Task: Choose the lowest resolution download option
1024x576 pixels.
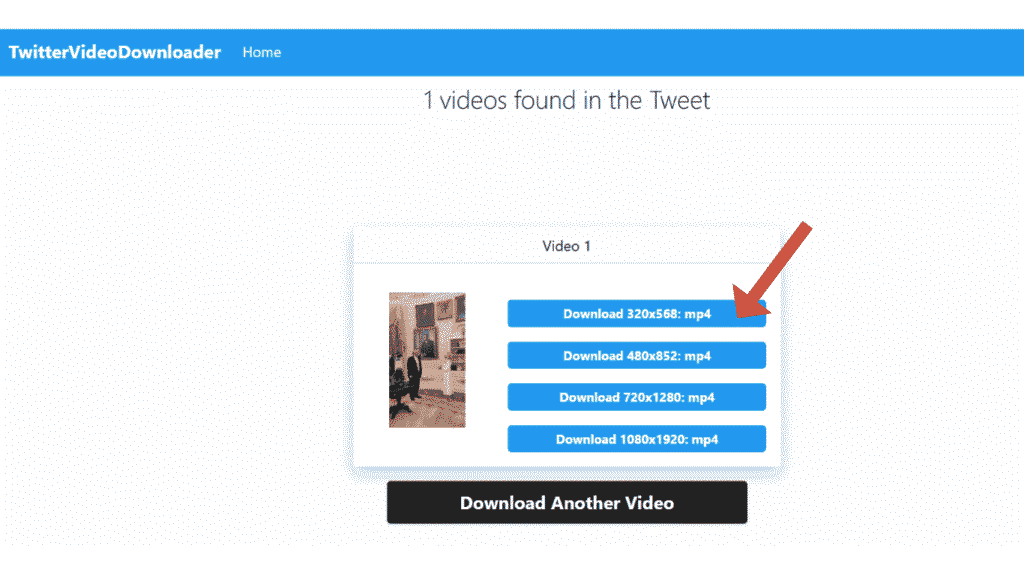Action: click(637, 313)
